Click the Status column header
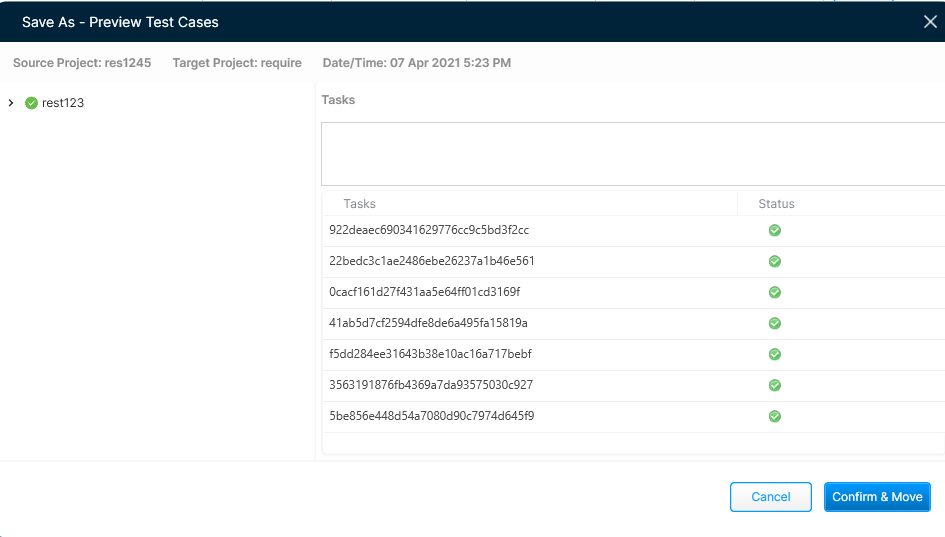The width and height of the screenshot is (945, 537). click(x=776, y=204)
